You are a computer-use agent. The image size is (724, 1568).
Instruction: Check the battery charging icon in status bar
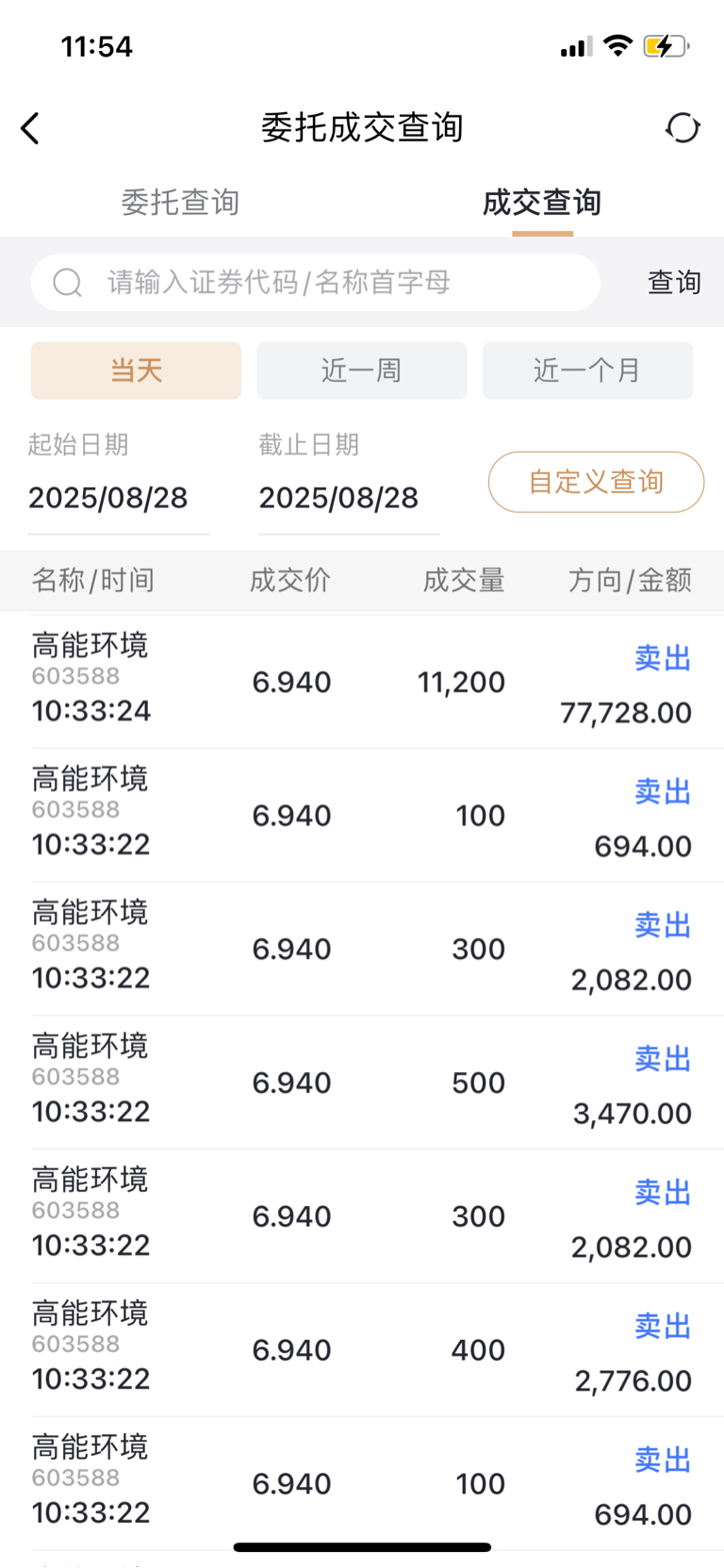(666, 45)
